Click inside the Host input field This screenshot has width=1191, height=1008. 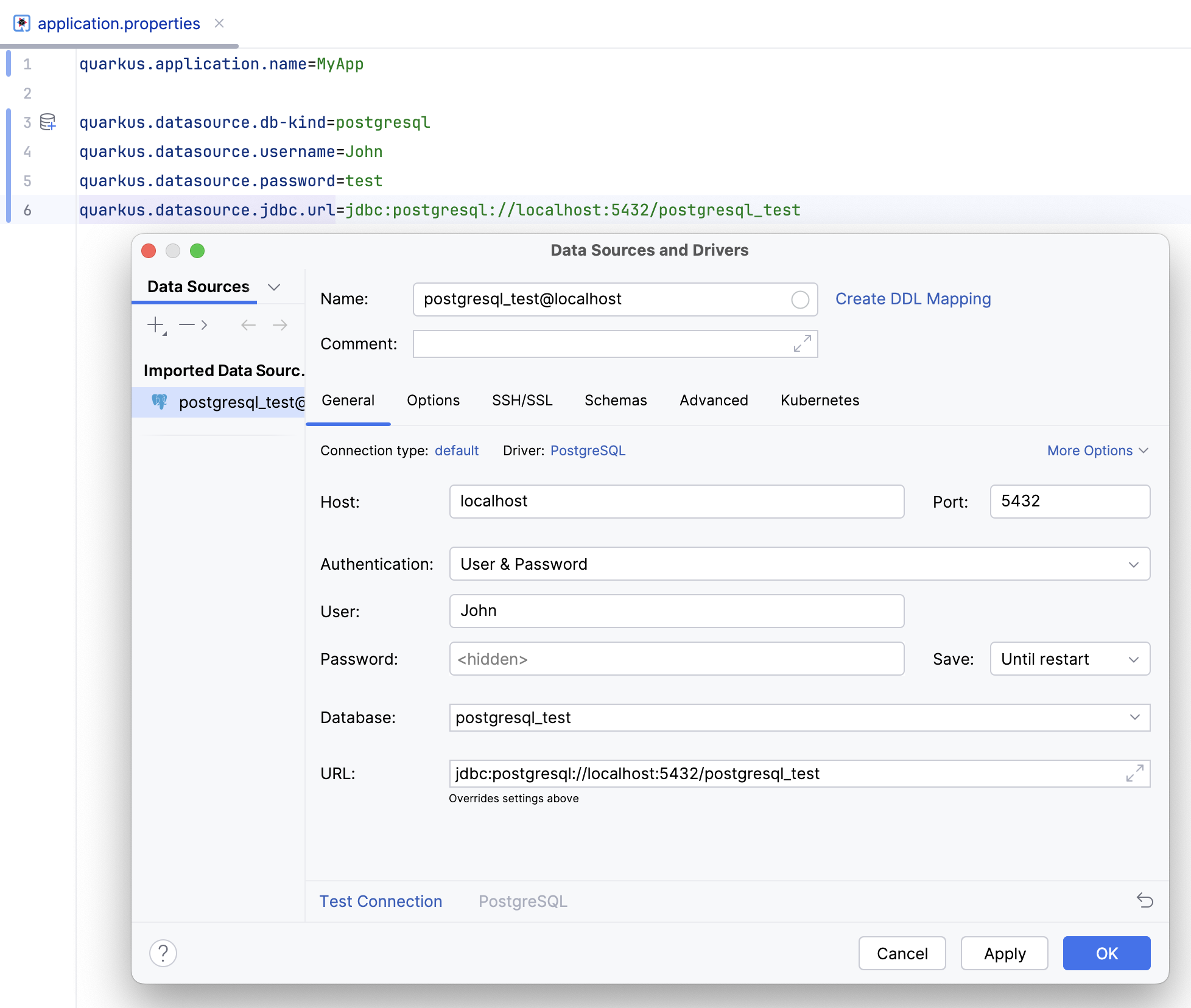676,502
